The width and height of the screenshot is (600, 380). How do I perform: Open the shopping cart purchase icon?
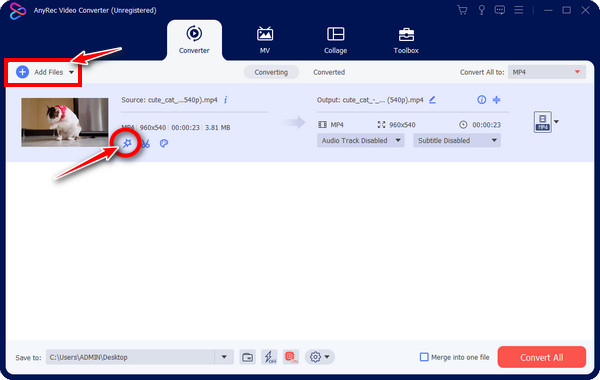[462, 10]
